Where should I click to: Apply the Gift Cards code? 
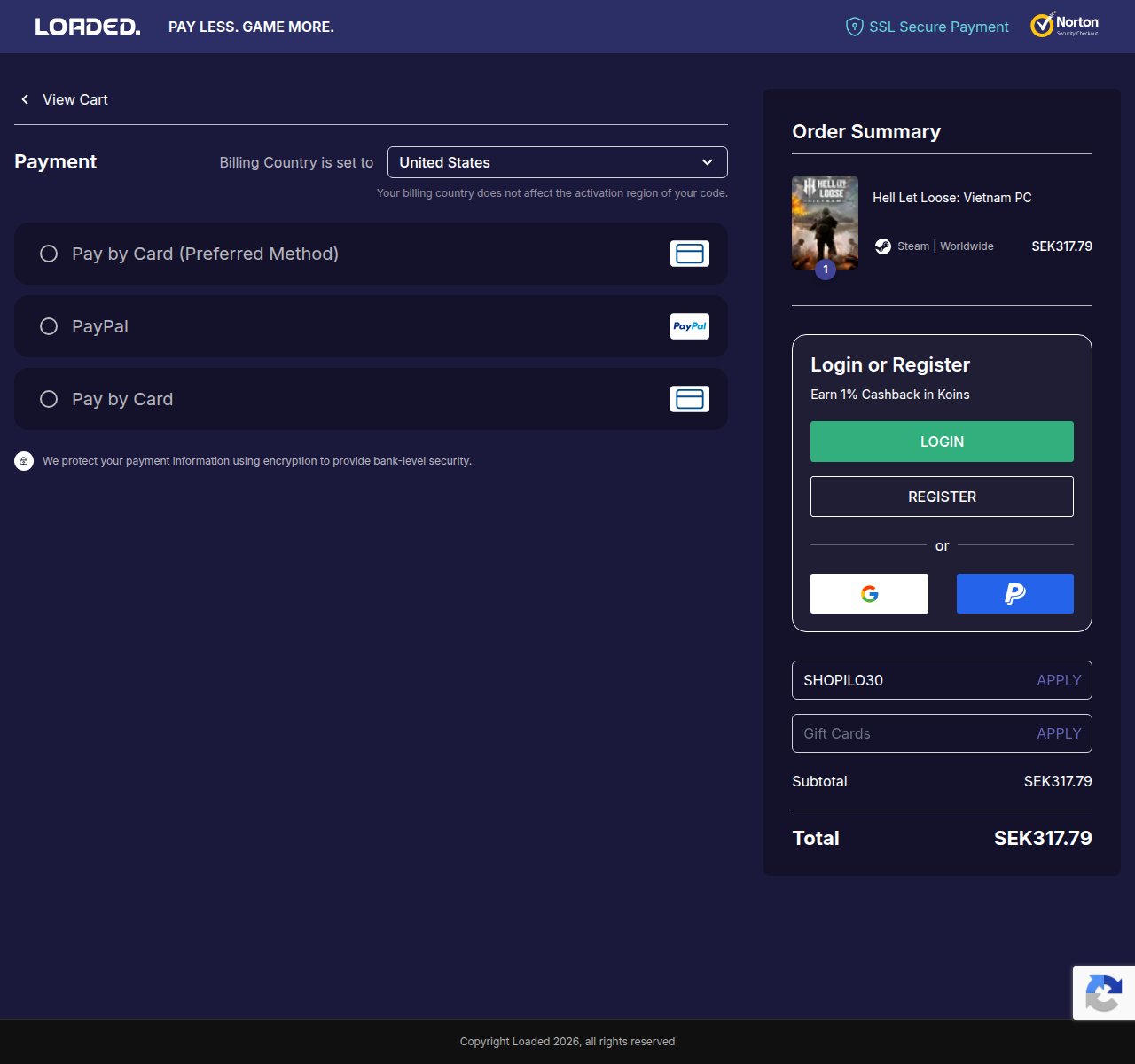(x=1059, y=733)
